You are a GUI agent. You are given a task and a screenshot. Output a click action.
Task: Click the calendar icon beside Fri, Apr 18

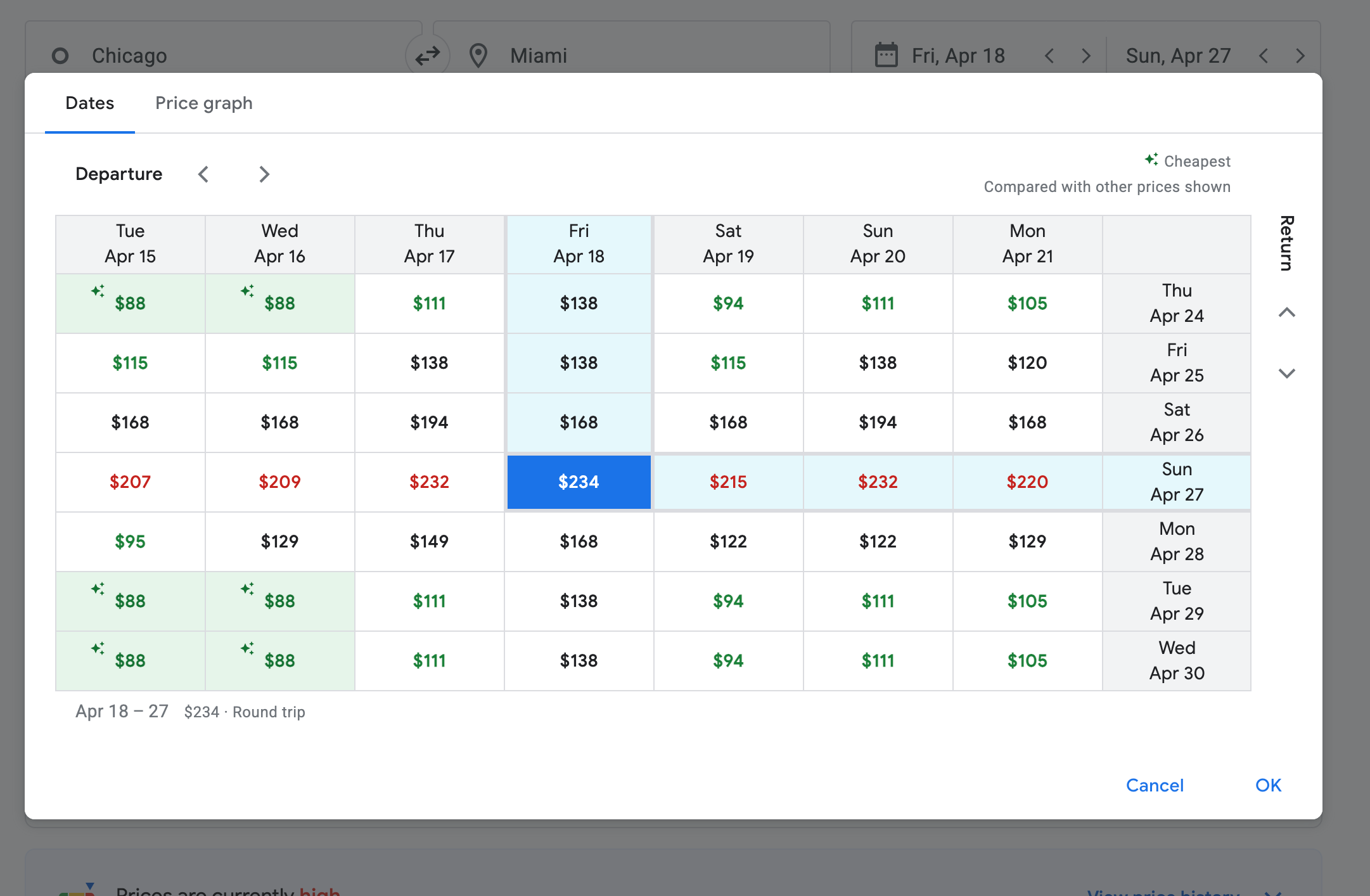887,55
